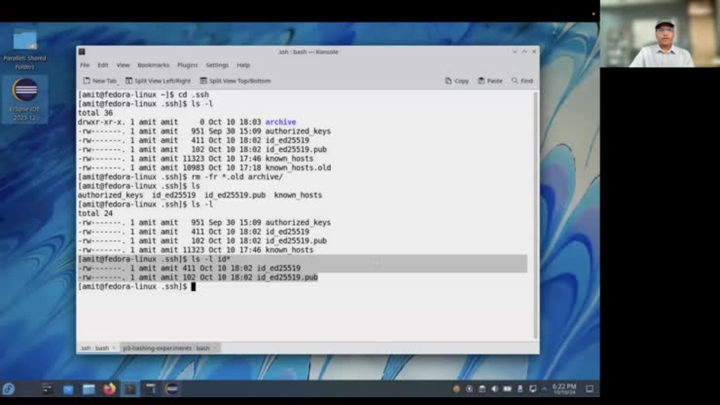Click the webcam video thumbnail
The image size is (720, 405).
click(660, 34)
